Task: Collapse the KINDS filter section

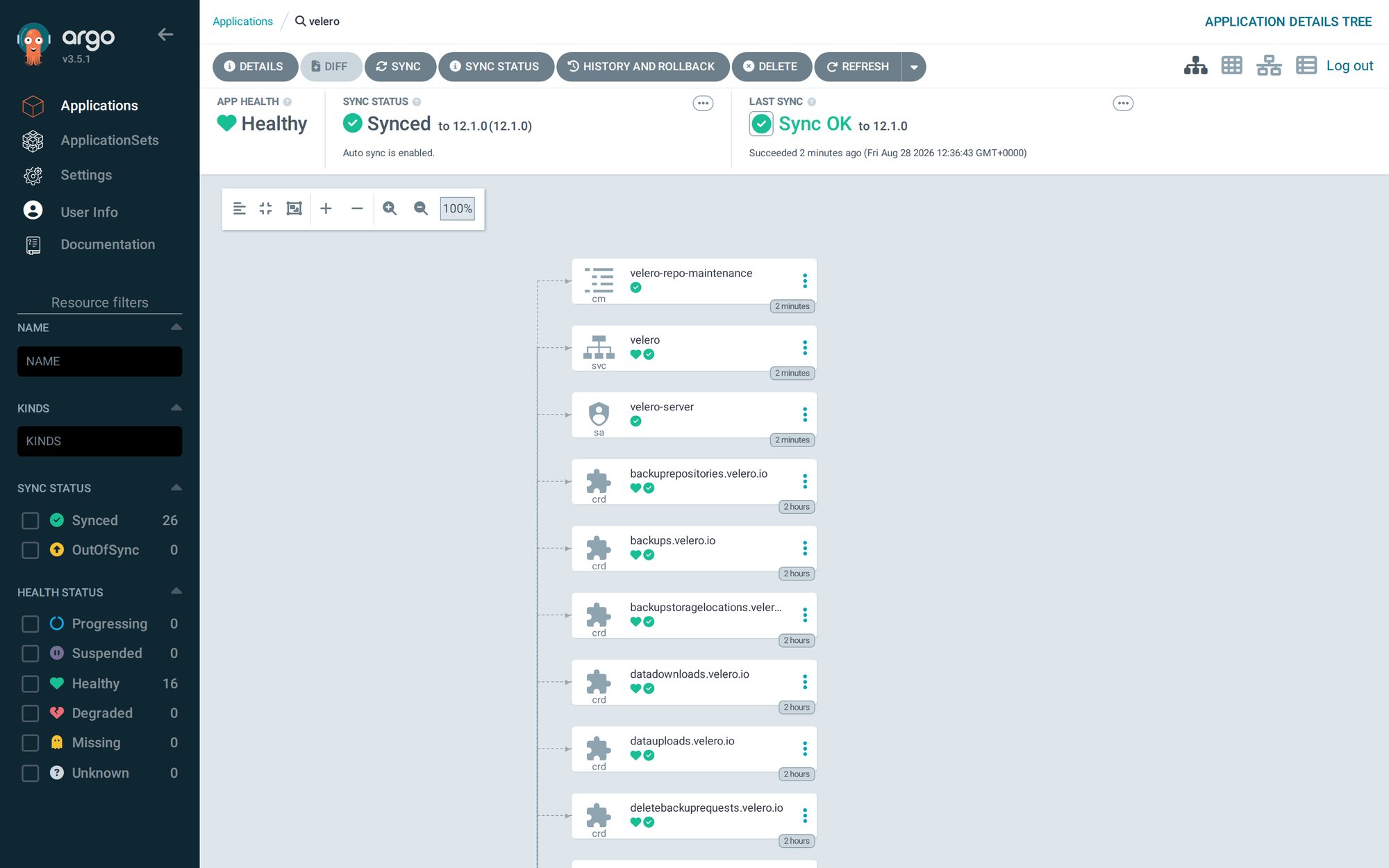Action: pyautogui.click(x=176, y=408)
